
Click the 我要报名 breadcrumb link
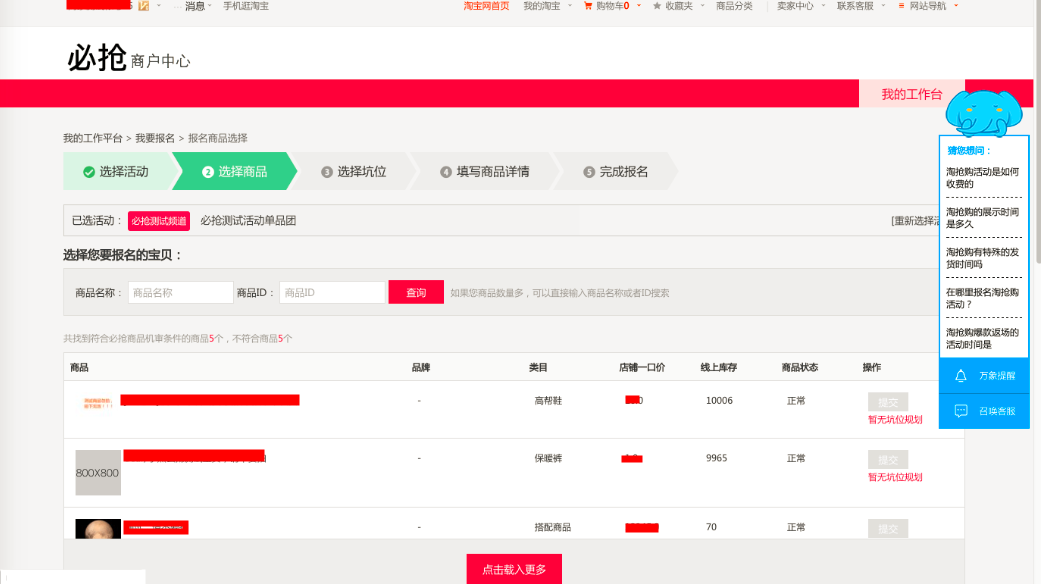(x=155, y=138)
